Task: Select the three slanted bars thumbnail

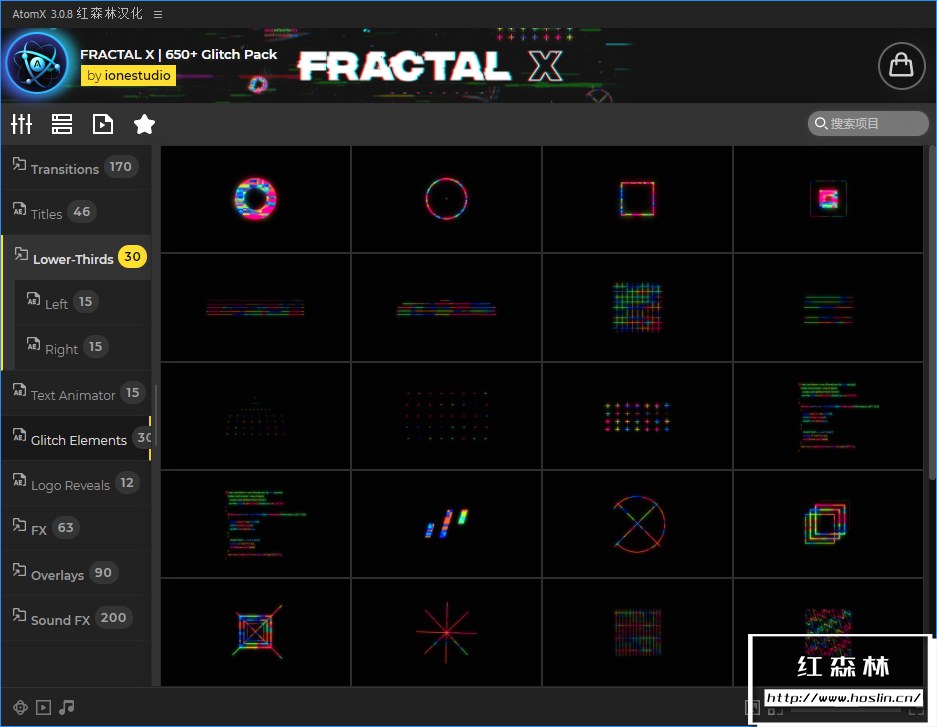Action: coord(446,524)
